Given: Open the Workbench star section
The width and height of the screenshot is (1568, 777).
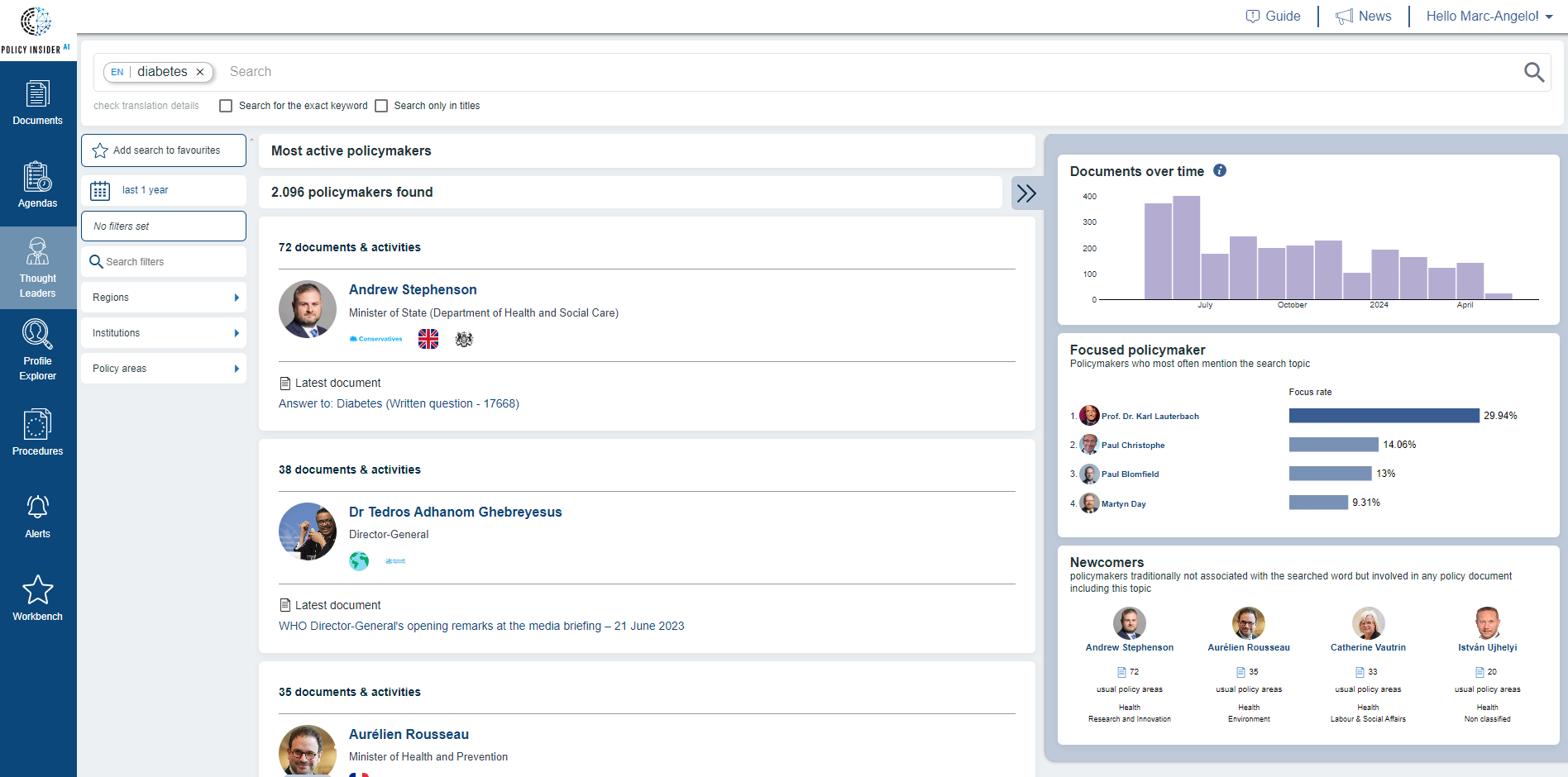Looking at the screenshot, I should pos(37,598).
